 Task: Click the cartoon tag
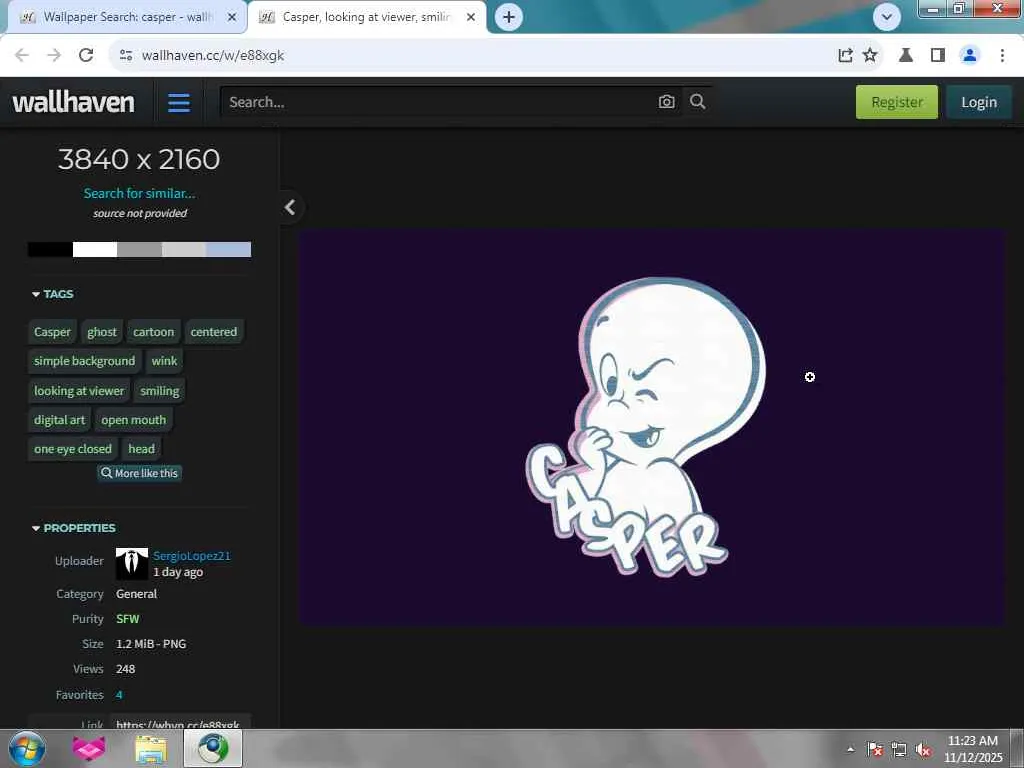tap(153, 332)
